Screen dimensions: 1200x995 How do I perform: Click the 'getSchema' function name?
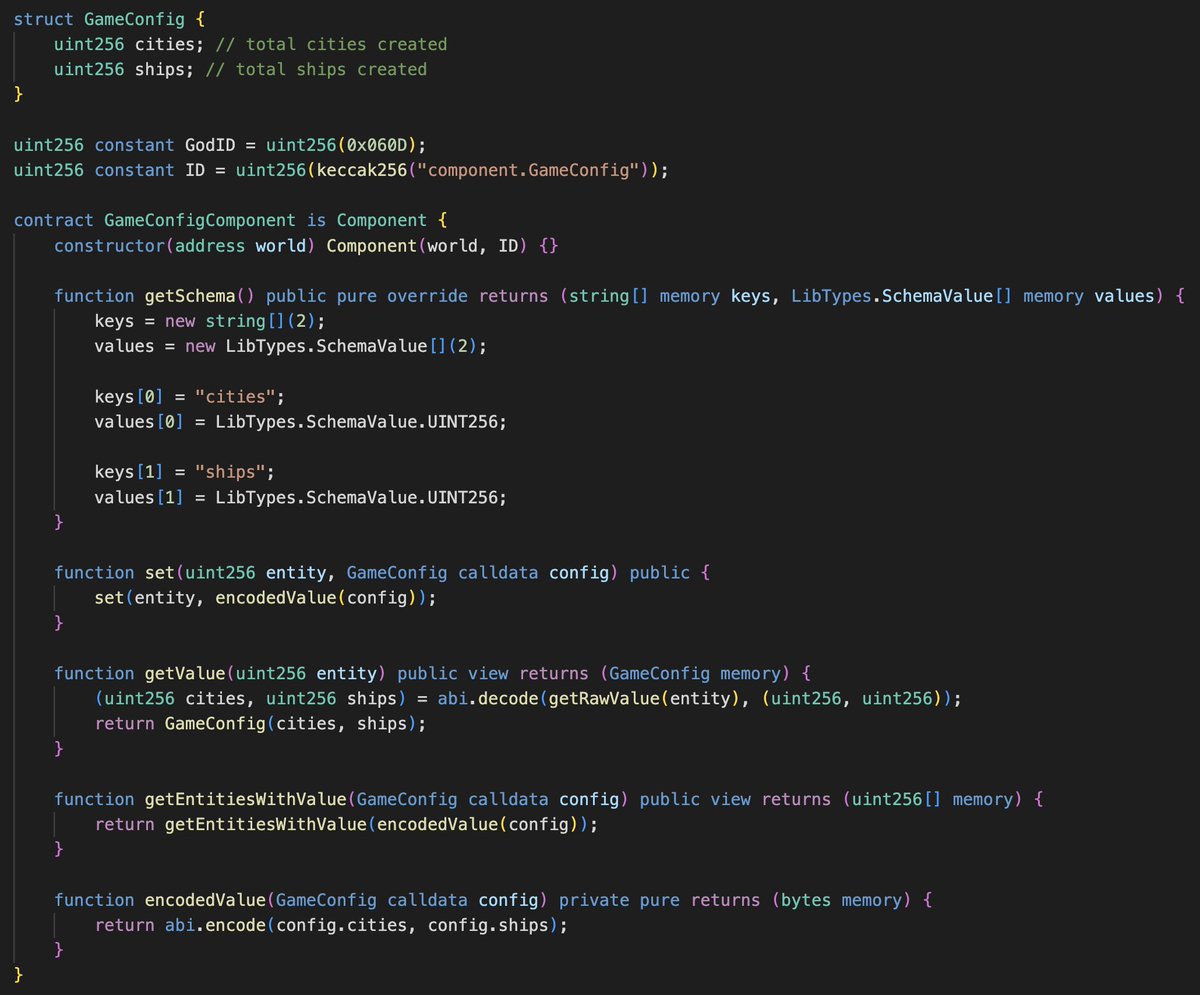190,296
